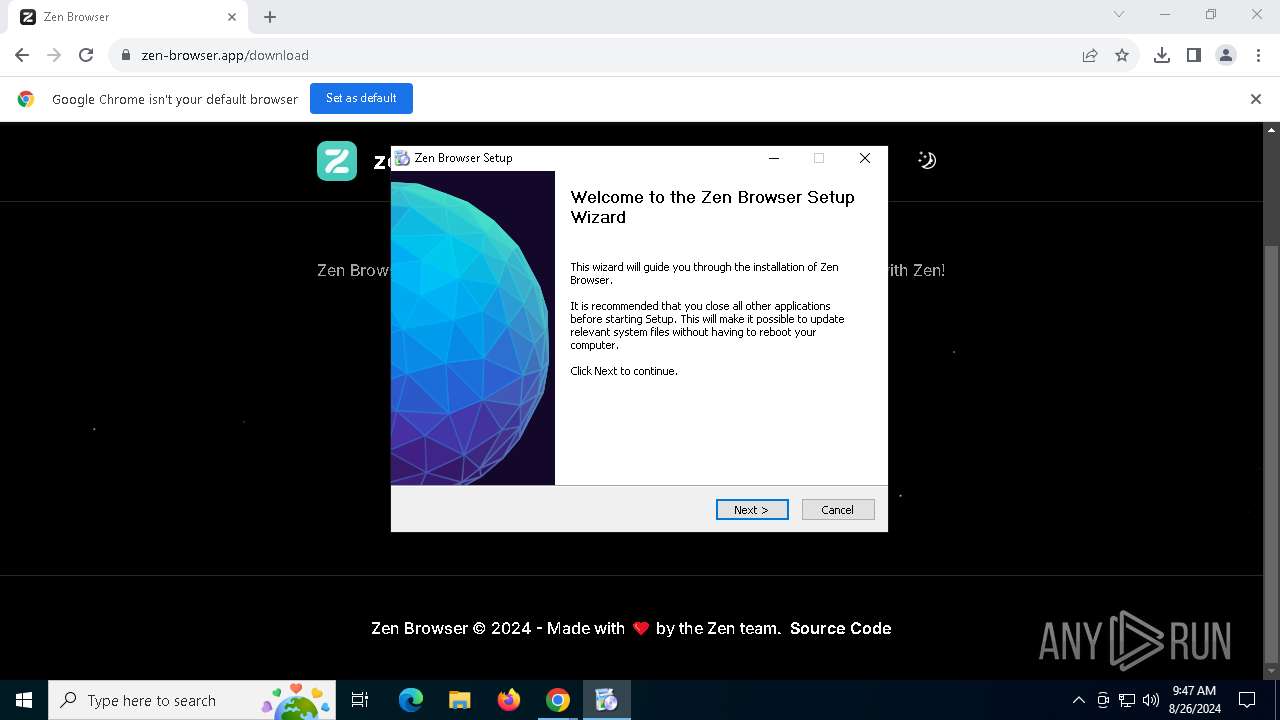View site info via lock icon
1280x720 pixels.
[x=126, y=55]
